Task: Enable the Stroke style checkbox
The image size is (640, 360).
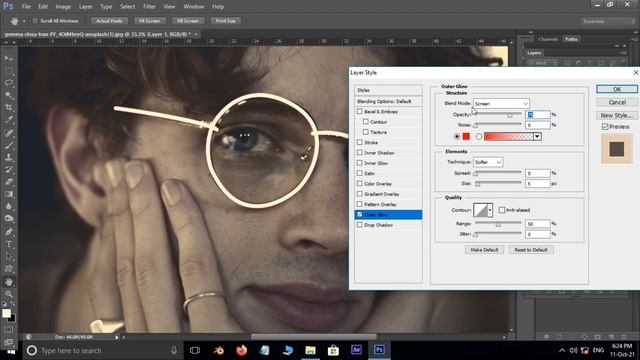Action: [360, 142]
